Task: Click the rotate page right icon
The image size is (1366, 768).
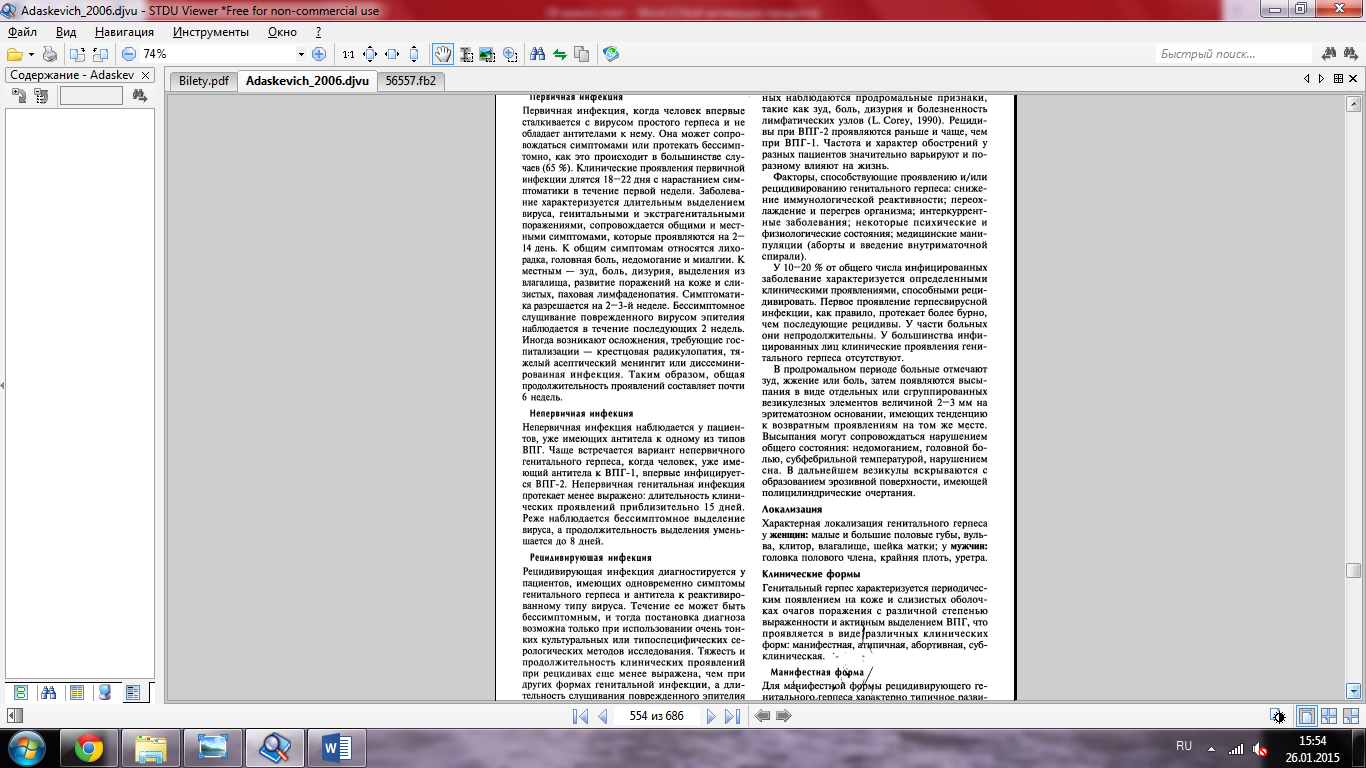Action: click(100, 54)
